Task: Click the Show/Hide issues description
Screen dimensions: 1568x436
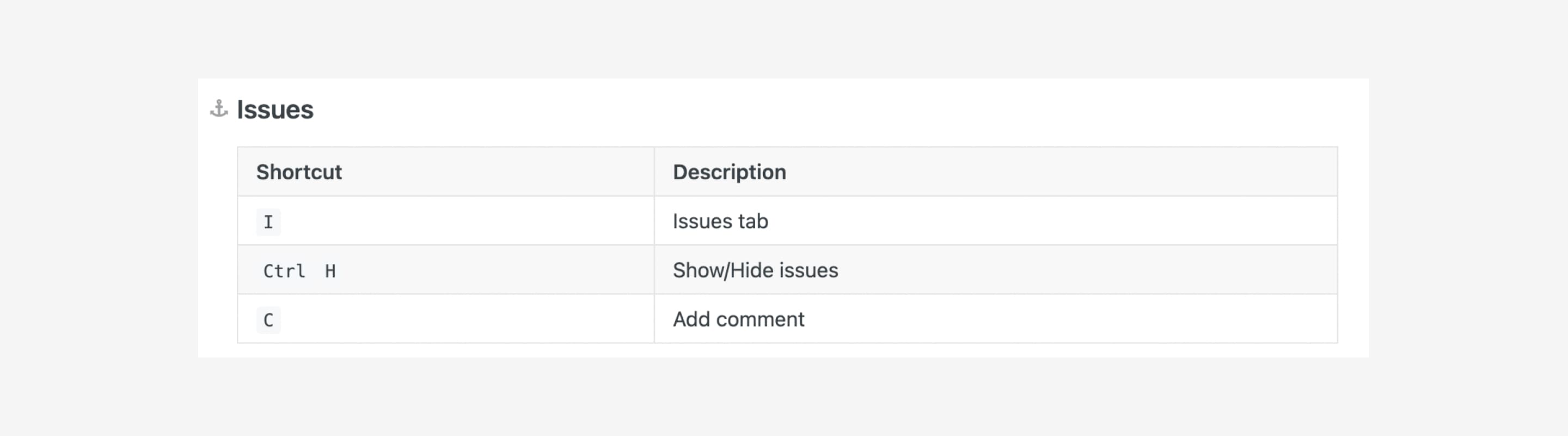Action: 755,270
